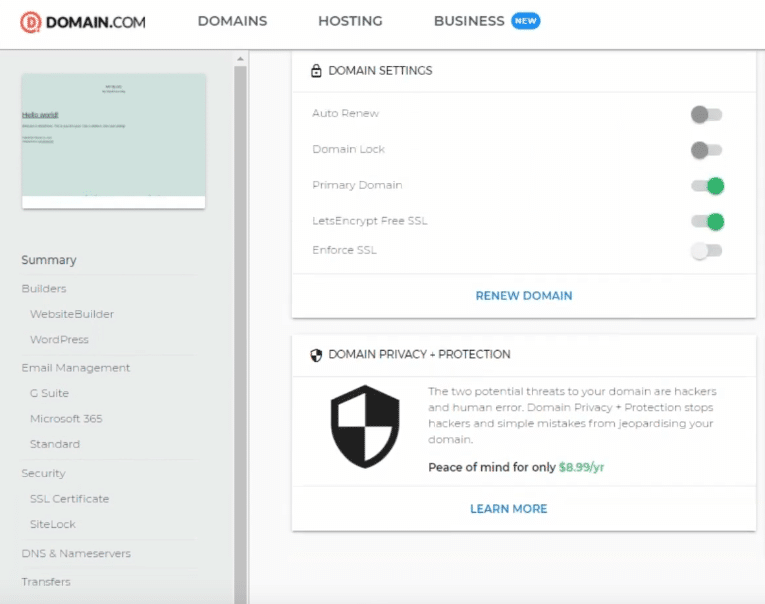The height and width of the screenshot is (604, 765).
Task: Select Standard email option
Action: click(x=55, y=444)
